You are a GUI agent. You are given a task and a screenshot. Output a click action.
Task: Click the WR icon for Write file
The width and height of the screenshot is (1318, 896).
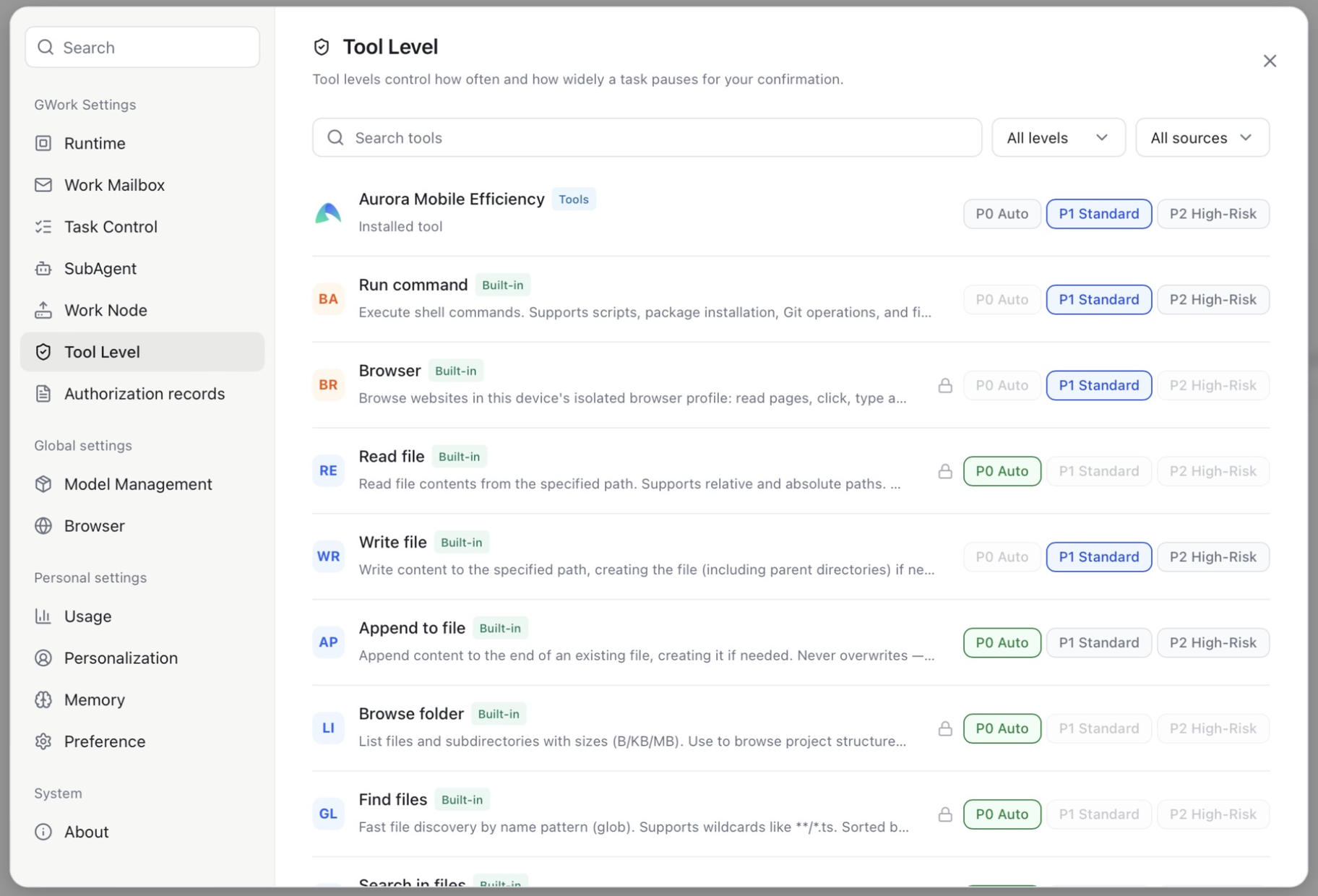[x=328, y=556]
